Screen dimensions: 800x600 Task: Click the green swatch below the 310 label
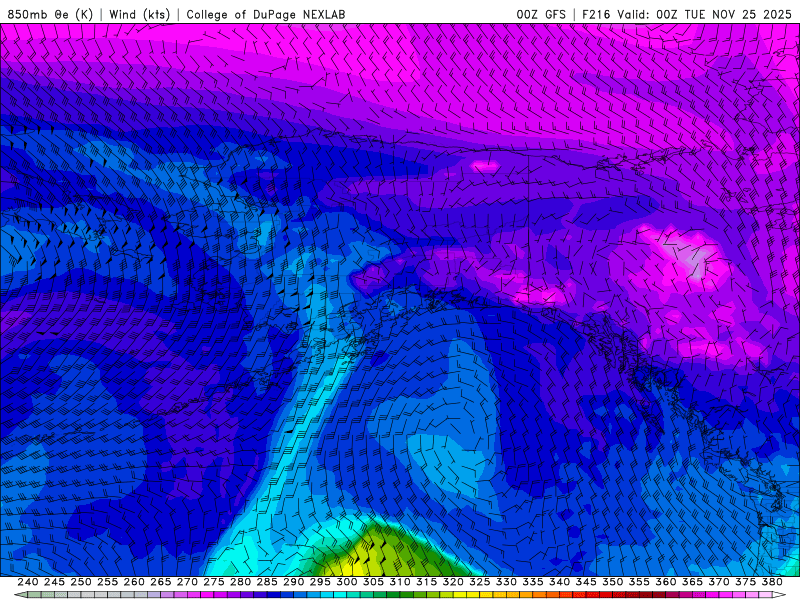click(405, 595)
